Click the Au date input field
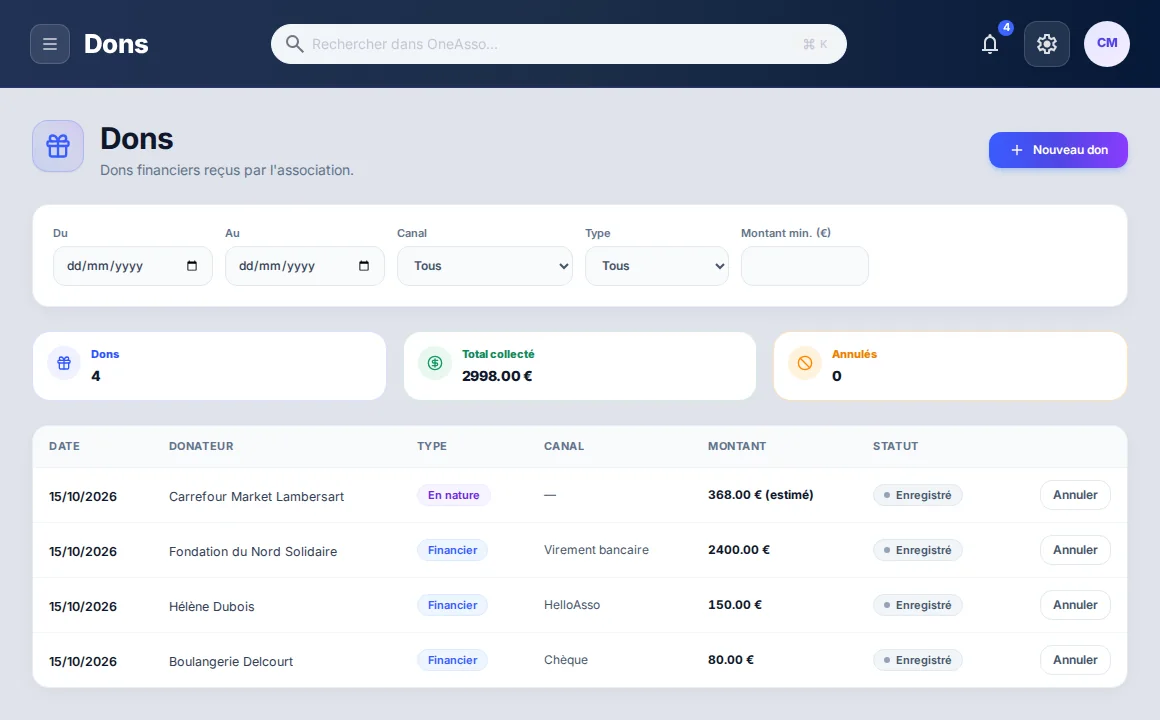Viewport: 1160px width, 720px height. pyautogui.click(x=304, y=266)
